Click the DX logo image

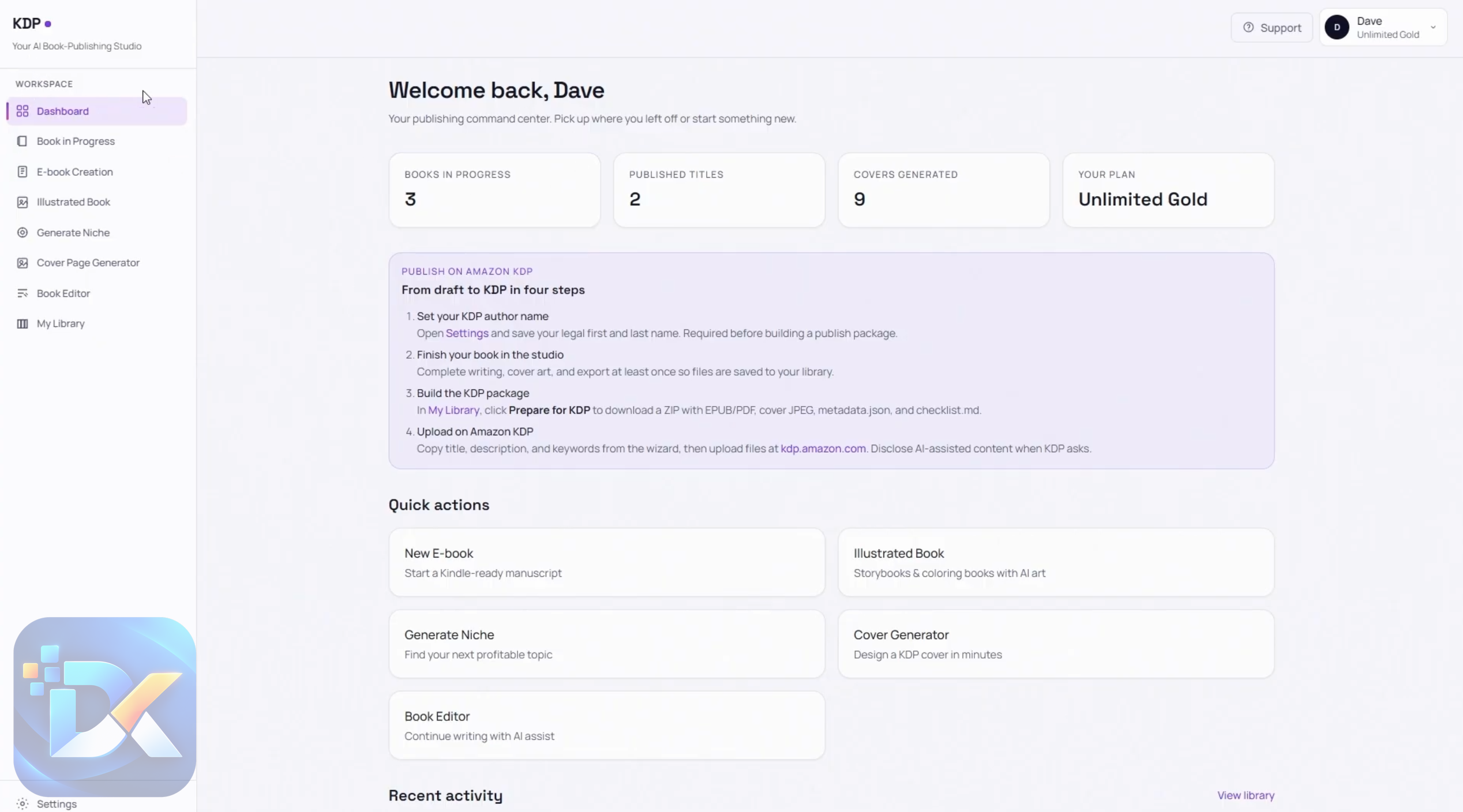click(104, 706)
